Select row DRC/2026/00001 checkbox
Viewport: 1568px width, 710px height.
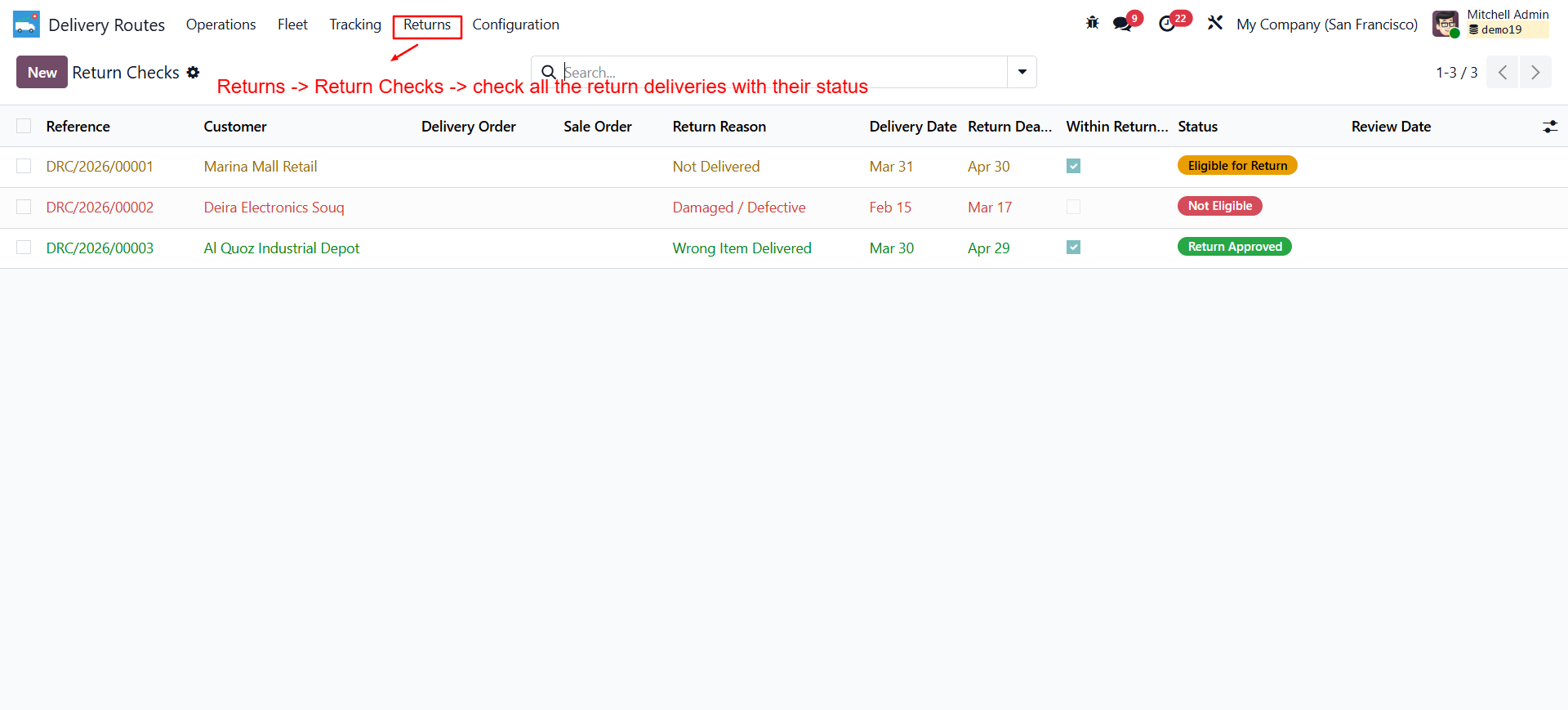tap(24, 166)
